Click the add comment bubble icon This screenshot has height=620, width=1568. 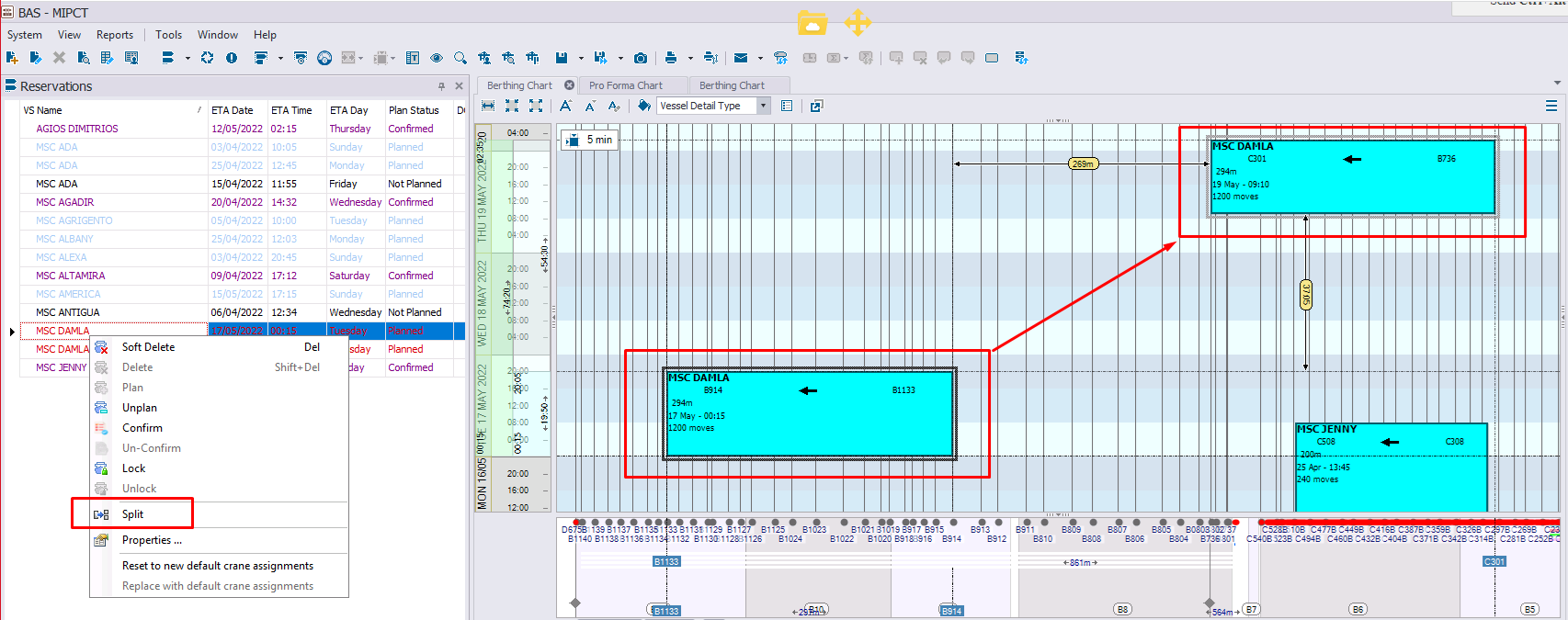click(896, 58)
